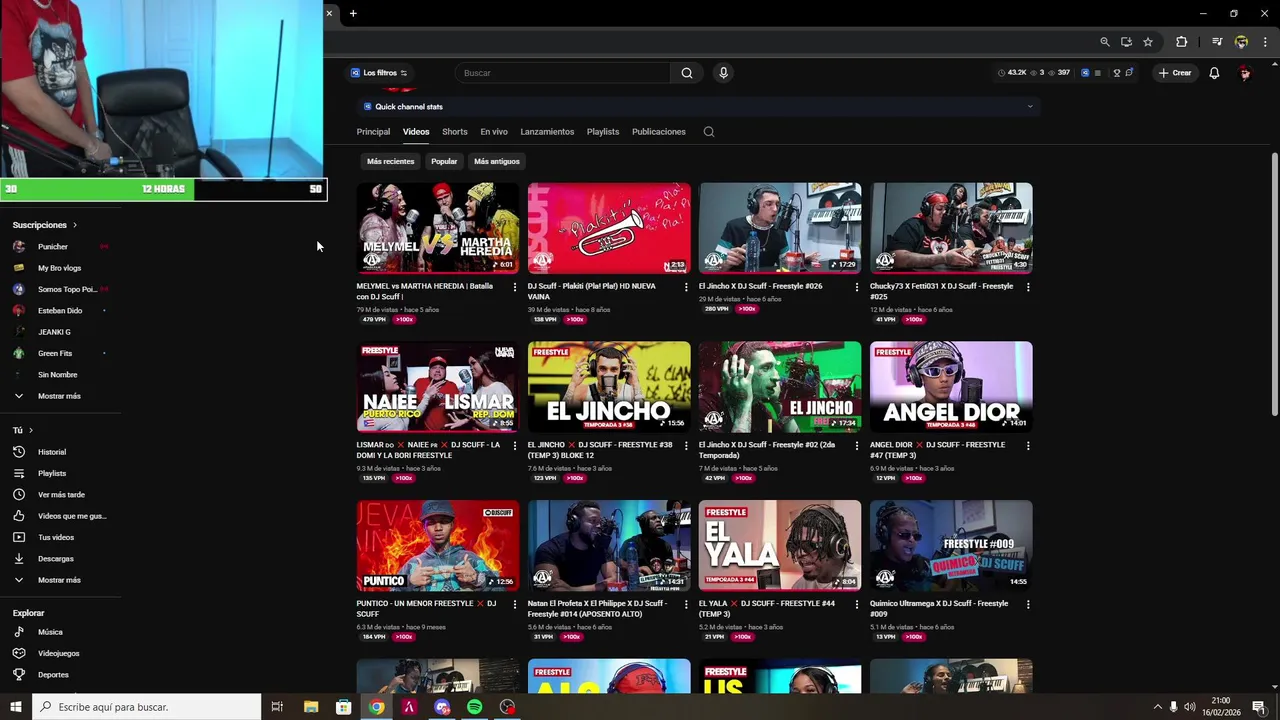Open options for EL YALA Freestyle #44 video
Image resolution: width=1280 pixels, height=720 pixels.
click(x=857, y=605)
